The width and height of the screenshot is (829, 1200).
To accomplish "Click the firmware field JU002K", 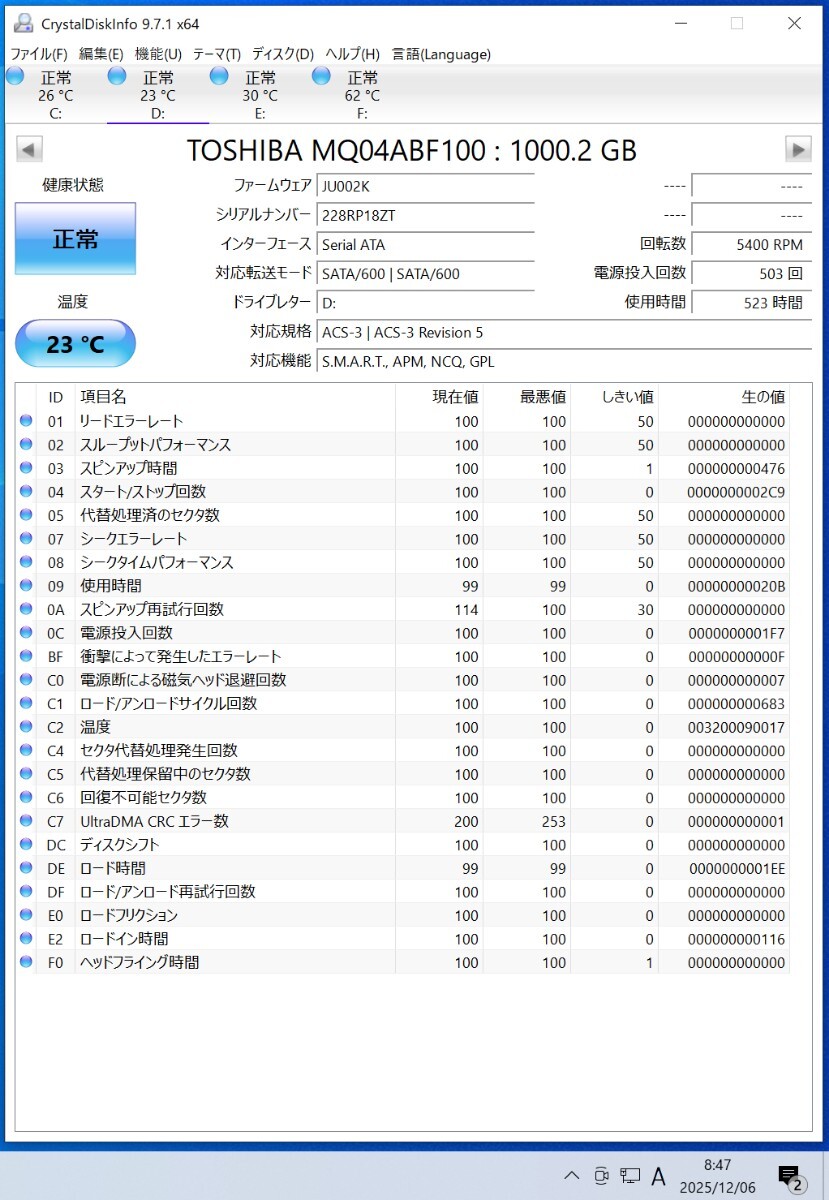I will point(425,186).
